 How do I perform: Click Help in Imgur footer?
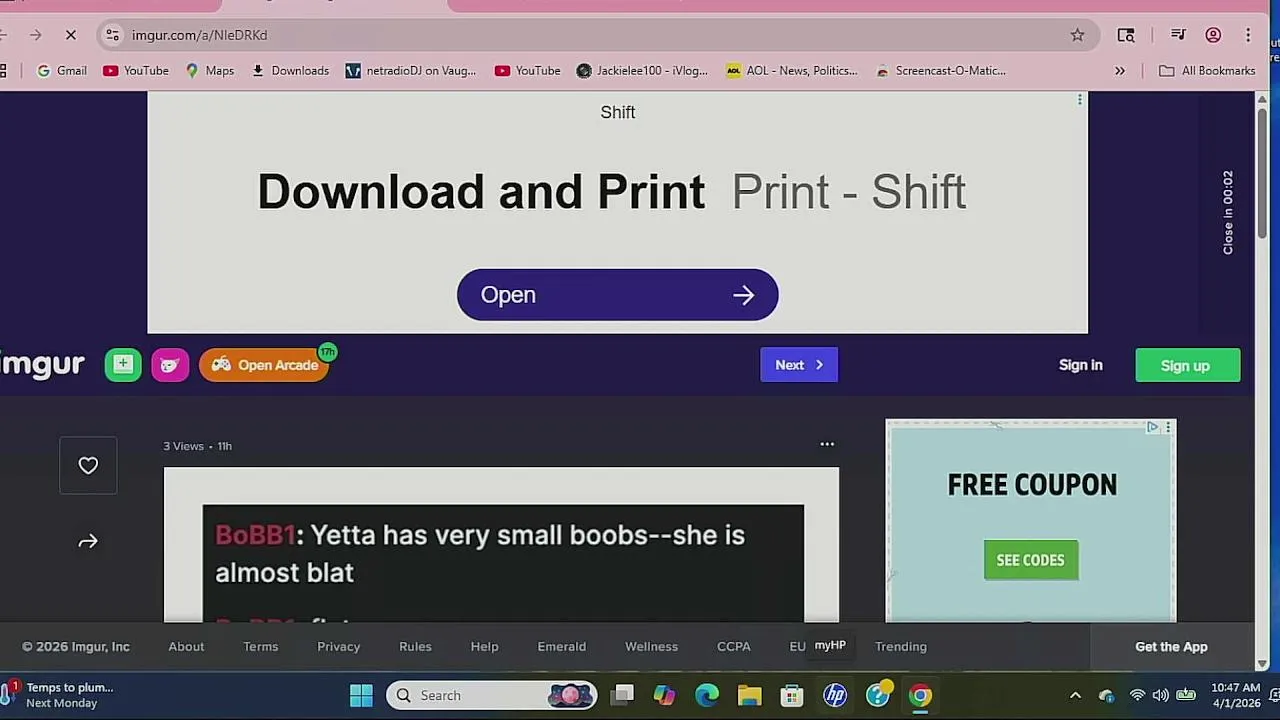[x=485, y=647]
